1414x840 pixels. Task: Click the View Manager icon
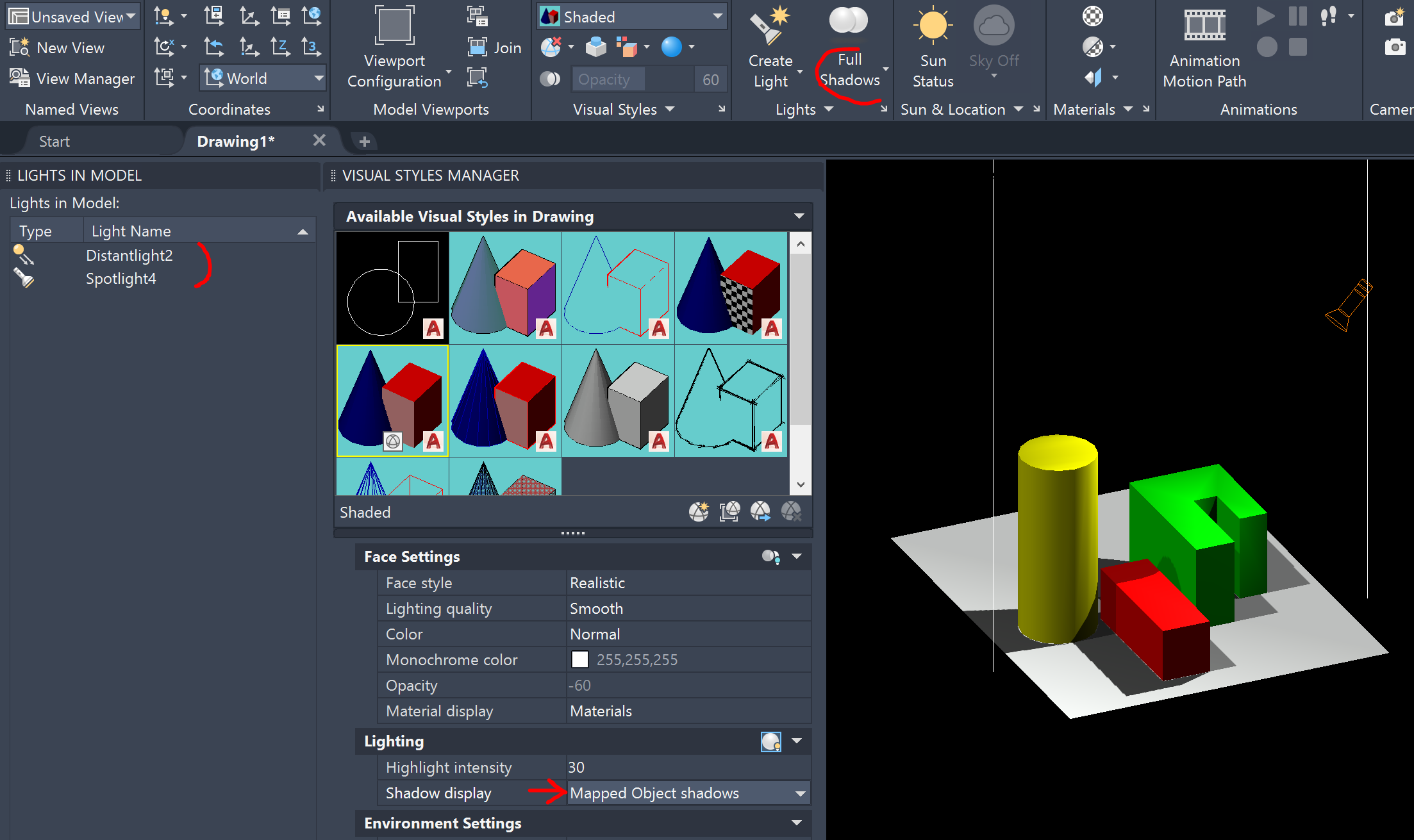click(19, 78)
